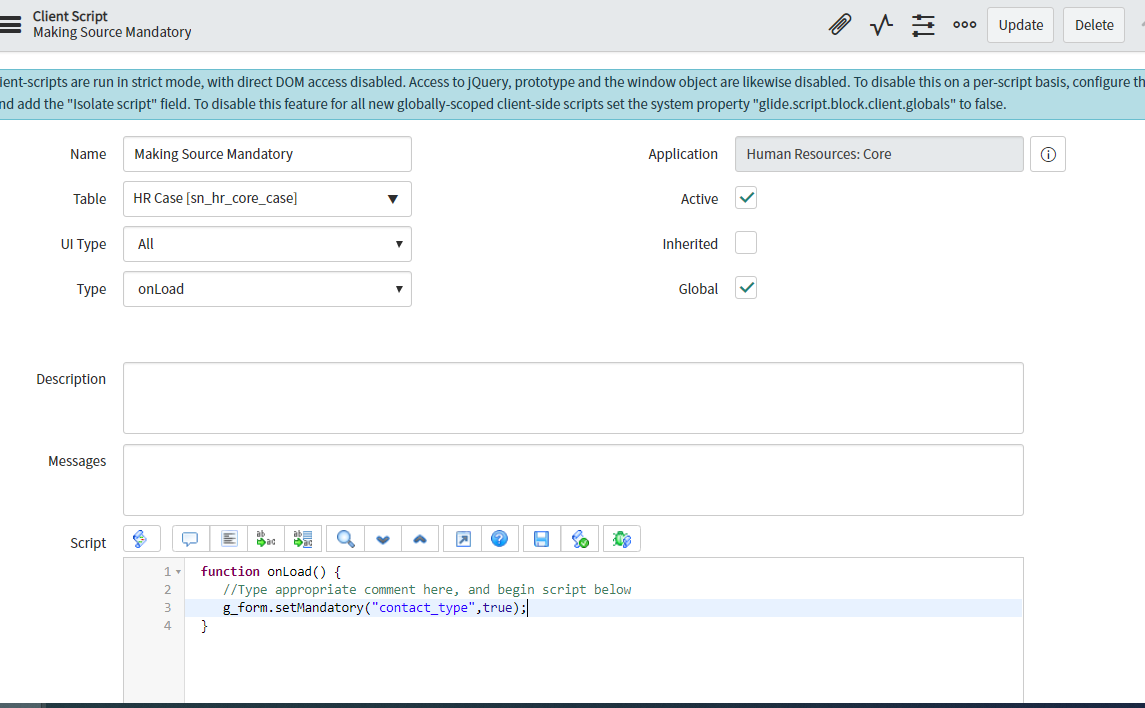Click the closing brace on line 4
1145x708 pixels.
tap(204, 626)
